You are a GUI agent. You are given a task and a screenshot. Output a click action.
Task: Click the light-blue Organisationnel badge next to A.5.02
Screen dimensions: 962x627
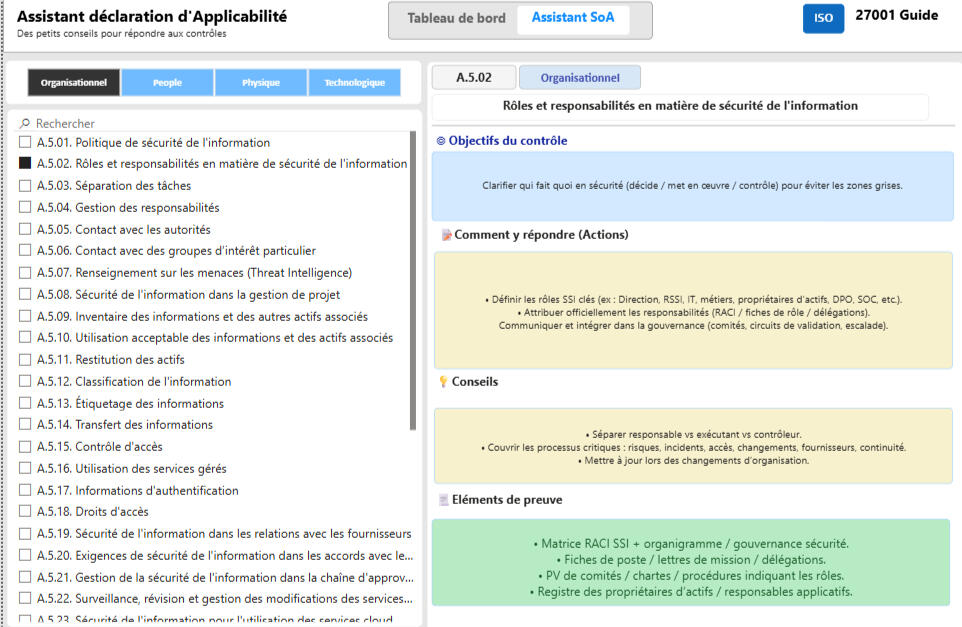point(580,77)
